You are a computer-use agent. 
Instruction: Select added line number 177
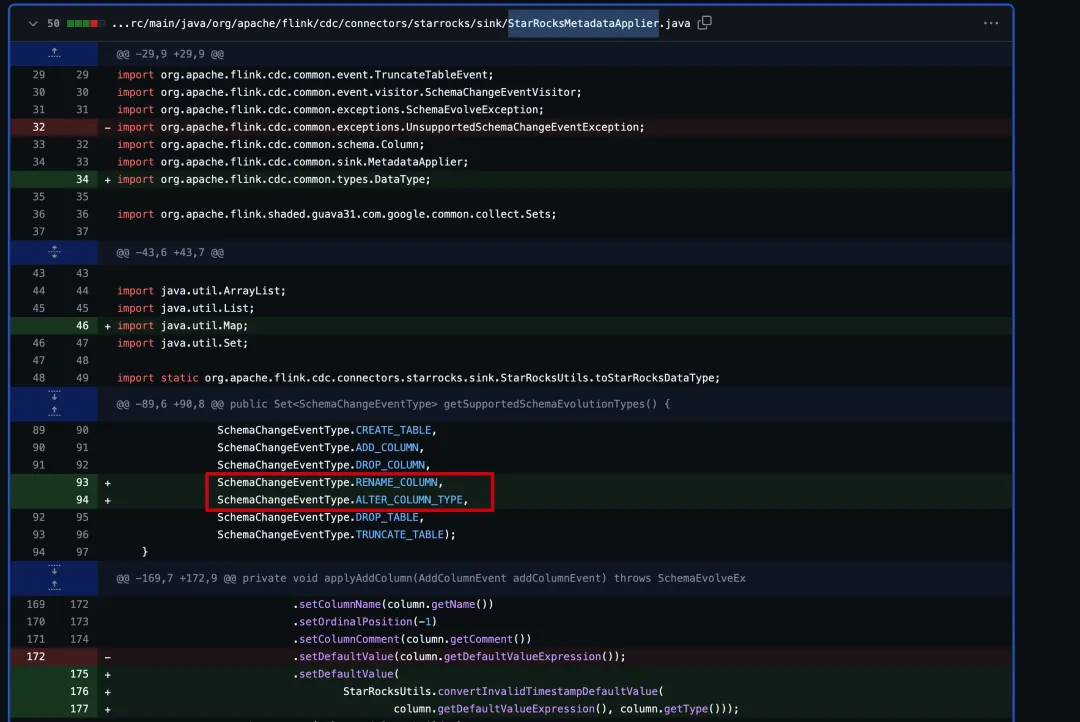79,709
